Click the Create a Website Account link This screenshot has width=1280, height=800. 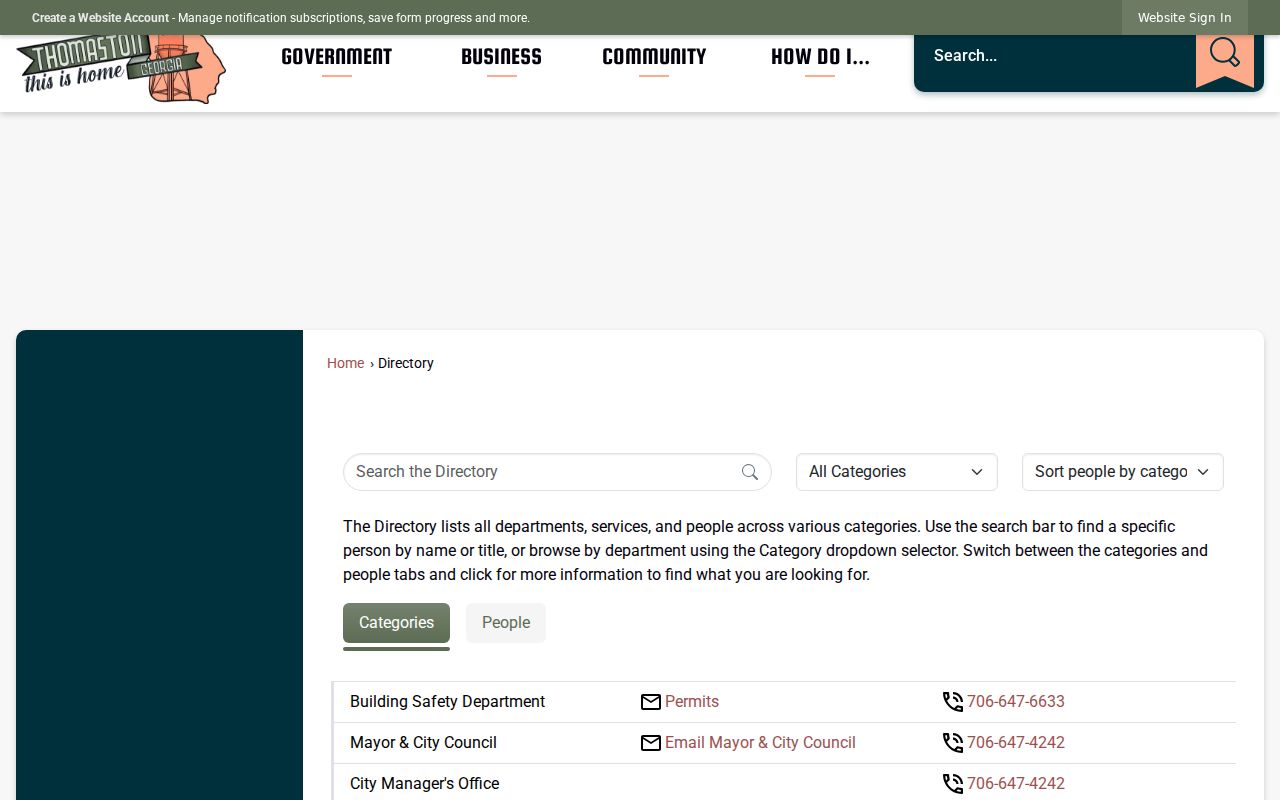coord(100,18)
